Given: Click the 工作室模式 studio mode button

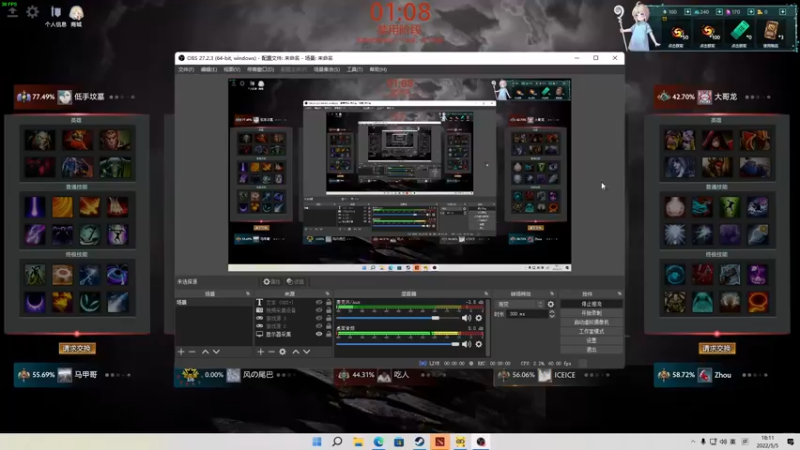Looking at the screenshot, I should click(591, 332).
